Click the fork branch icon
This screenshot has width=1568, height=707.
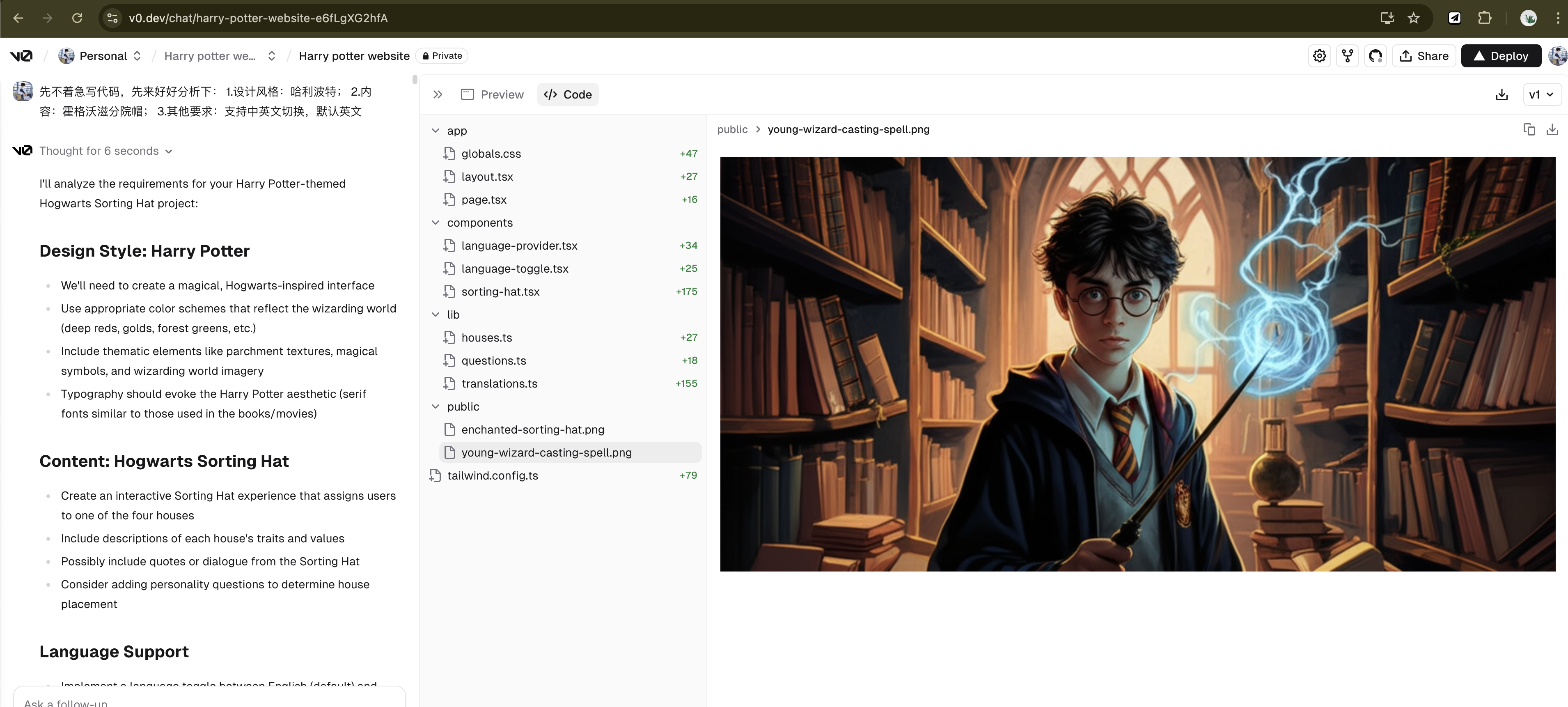pyautogui.click(x=1348, y=56)
